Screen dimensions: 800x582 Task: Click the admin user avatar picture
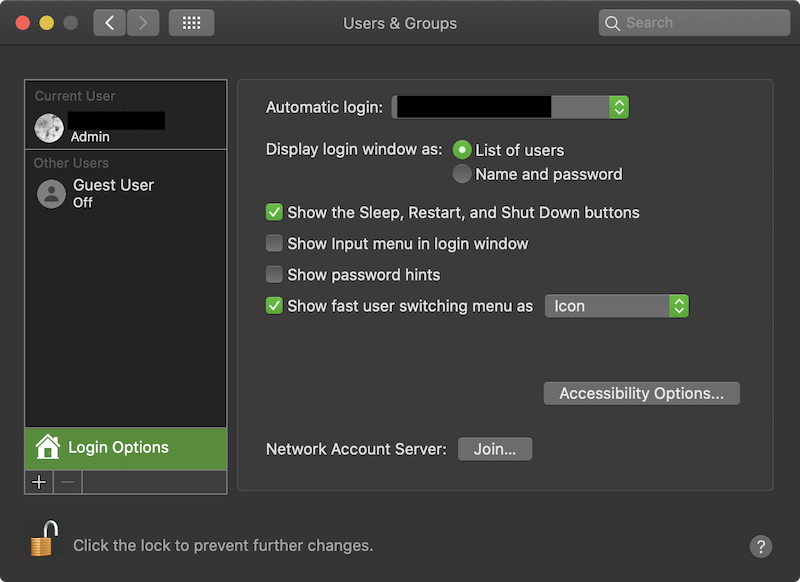tap(49, 128)
